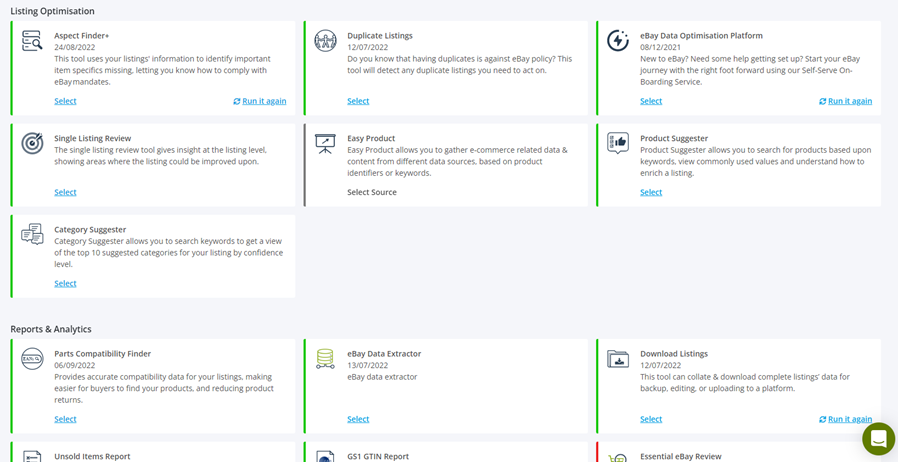The height and width of the screenshot is (462, 898).
Task: Select the Parts Compatibility Finder tool
Action: pos(65,419)
